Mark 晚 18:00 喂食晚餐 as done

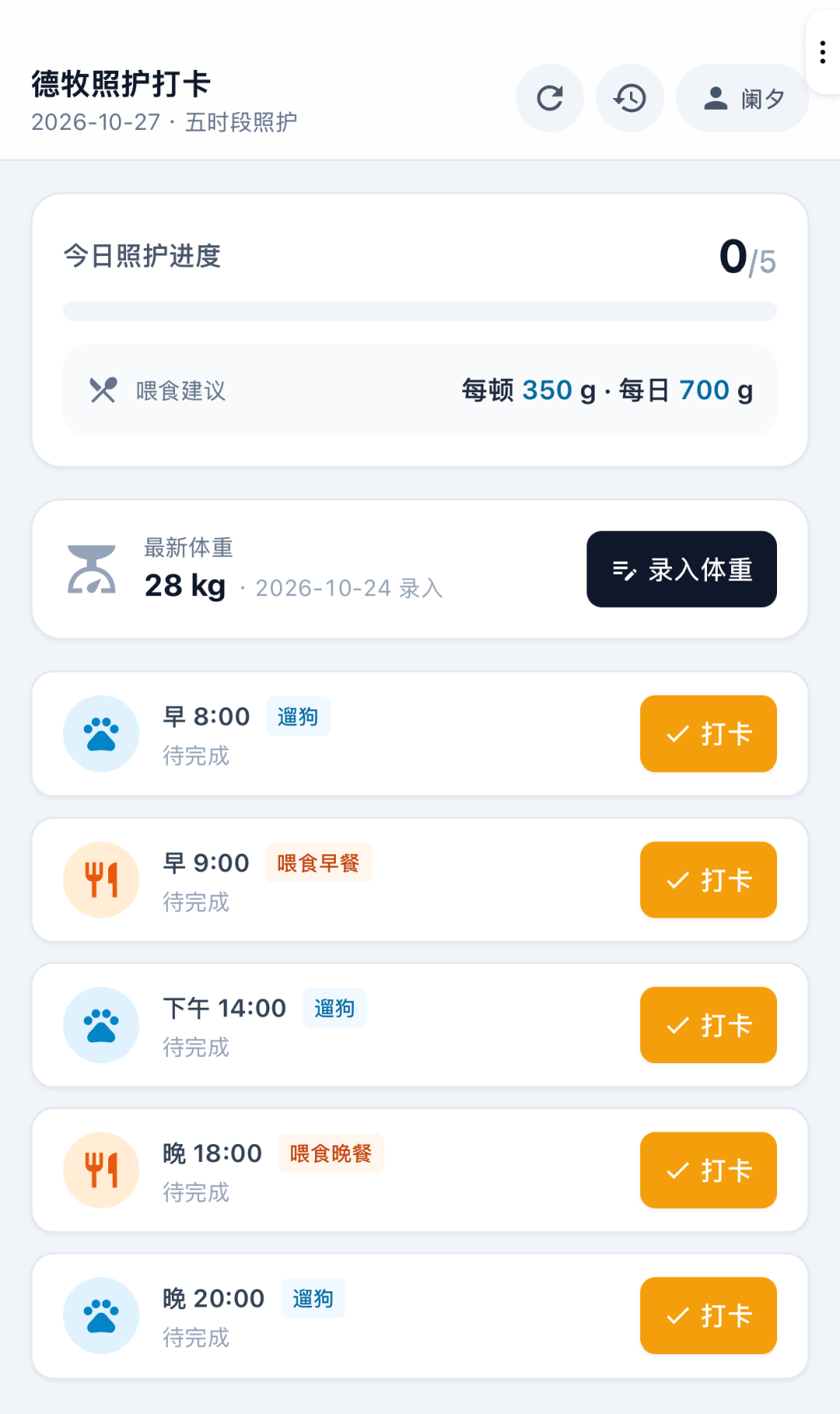(x=709, y=1170)
